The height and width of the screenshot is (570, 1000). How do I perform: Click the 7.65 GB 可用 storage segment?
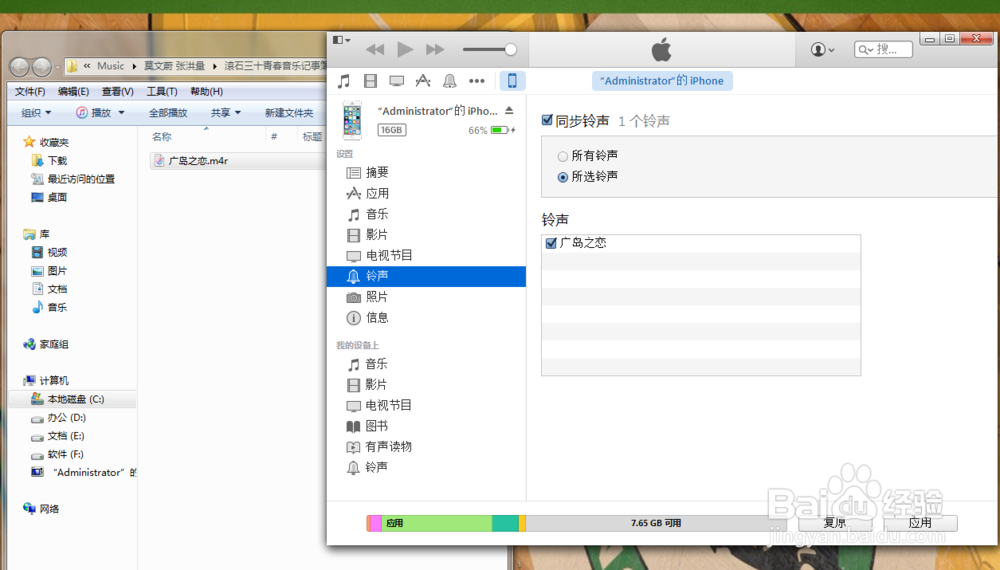click(656, 523)
